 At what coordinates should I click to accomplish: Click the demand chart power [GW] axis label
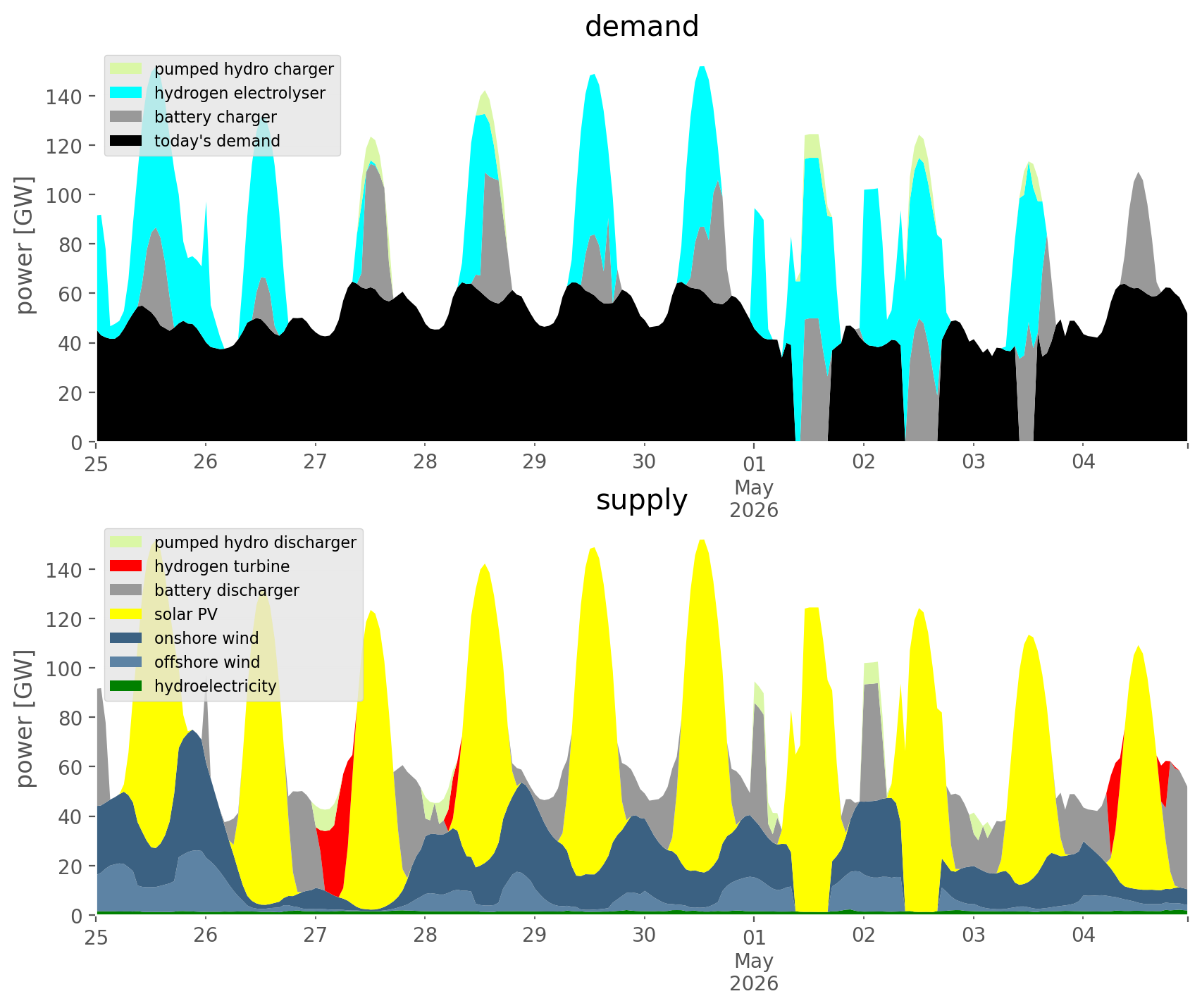25,245
